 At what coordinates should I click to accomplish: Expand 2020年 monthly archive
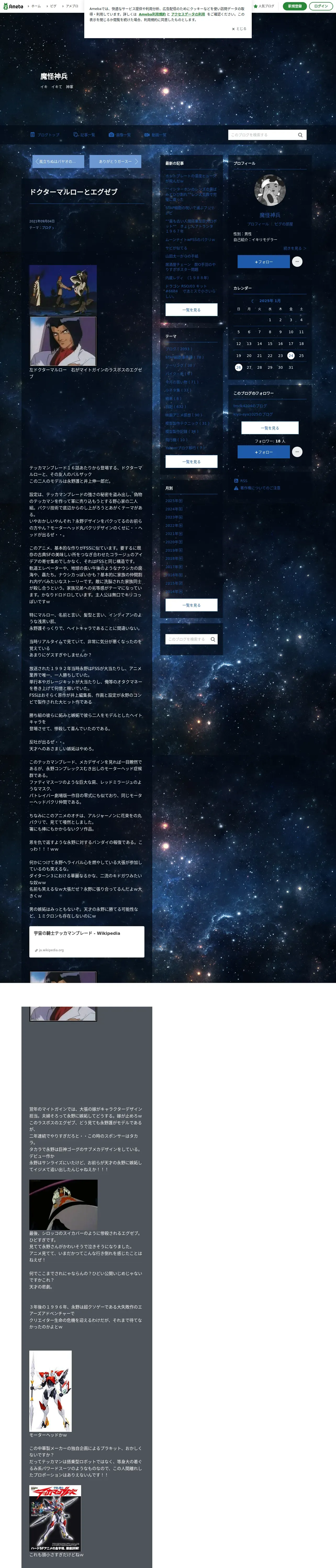pos(174,542)
